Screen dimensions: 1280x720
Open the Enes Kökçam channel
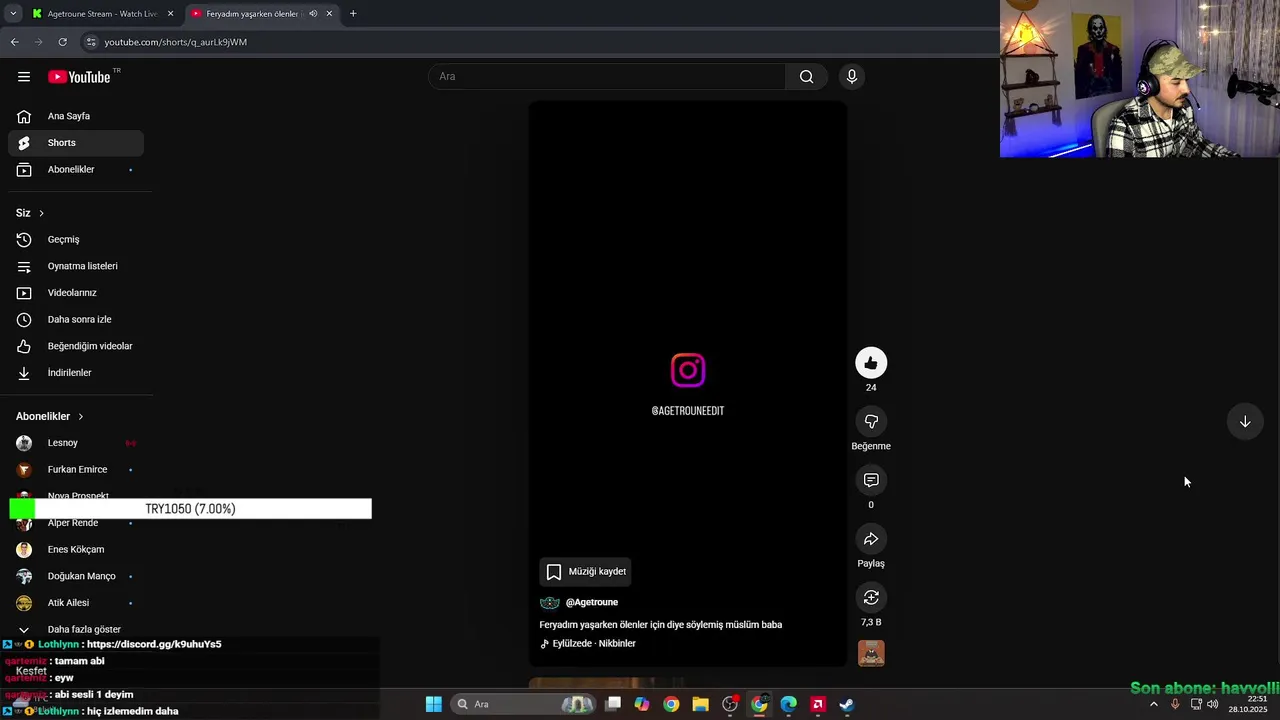click(76, 550)
